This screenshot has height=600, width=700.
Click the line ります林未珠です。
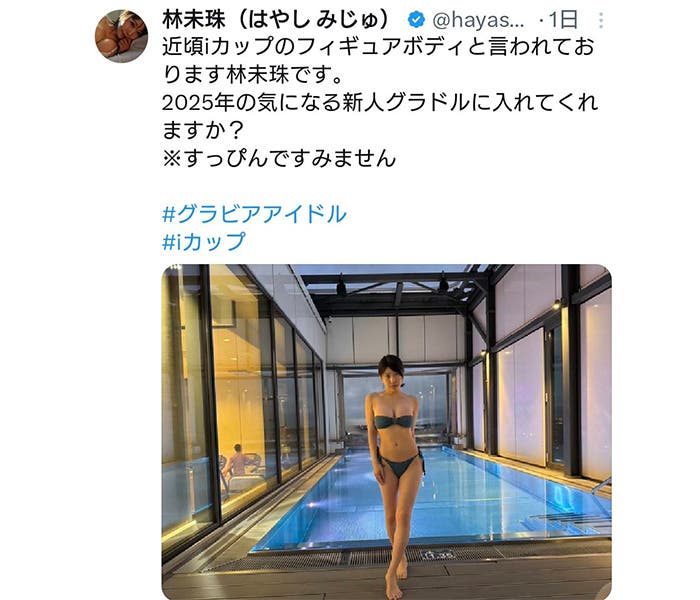[253, 75]
